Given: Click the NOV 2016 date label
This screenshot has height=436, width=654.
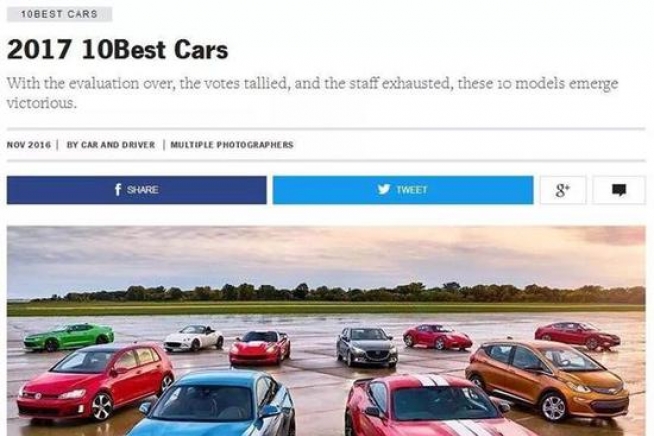Looking at the screenshot, I should tap(28, 145).
